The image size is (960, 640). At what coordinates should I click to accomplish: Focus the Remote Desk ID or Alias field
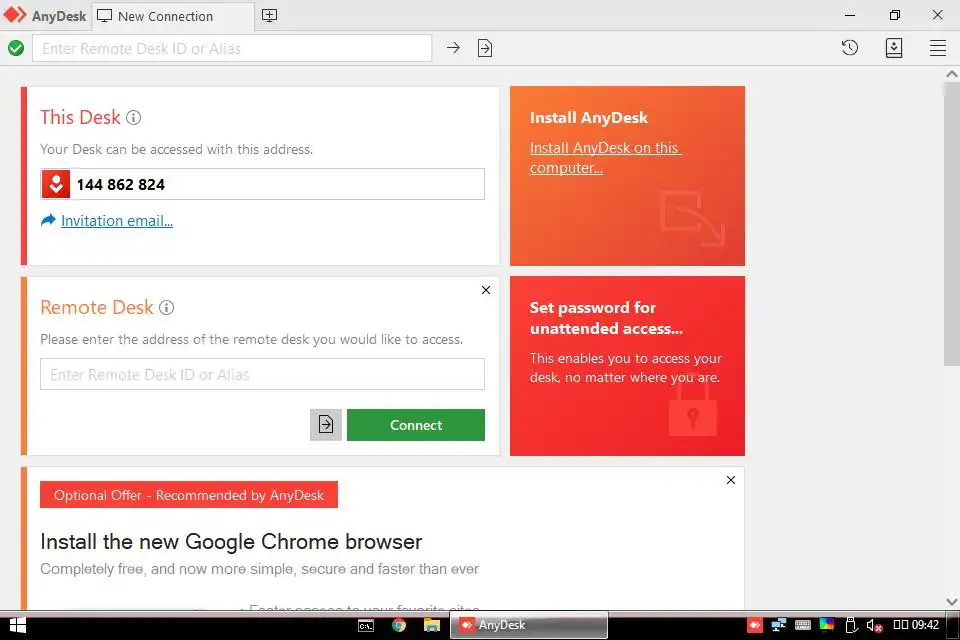coord(263,374)
